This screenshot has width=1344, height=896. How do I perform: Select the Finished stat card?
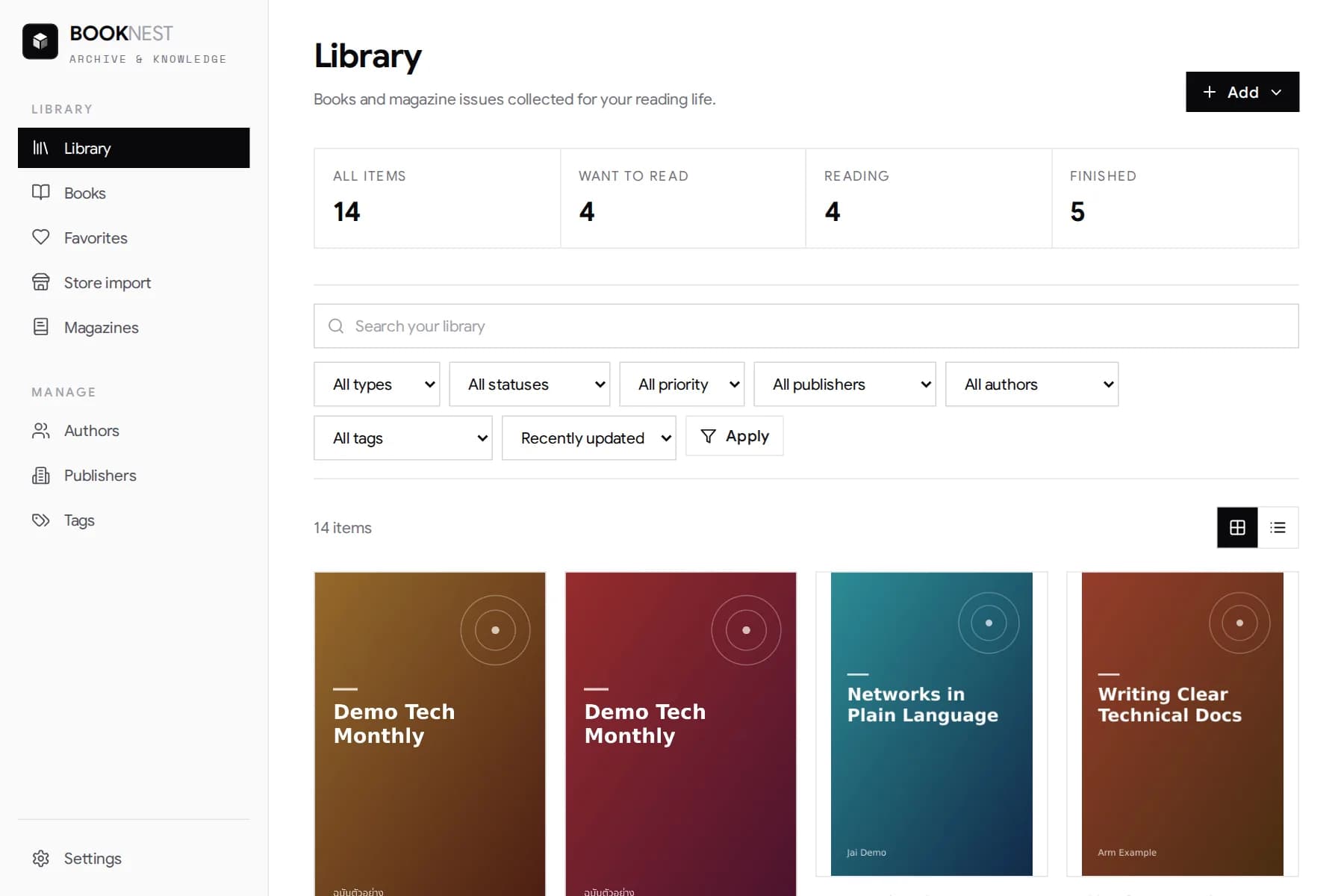tap(1175, 199)
